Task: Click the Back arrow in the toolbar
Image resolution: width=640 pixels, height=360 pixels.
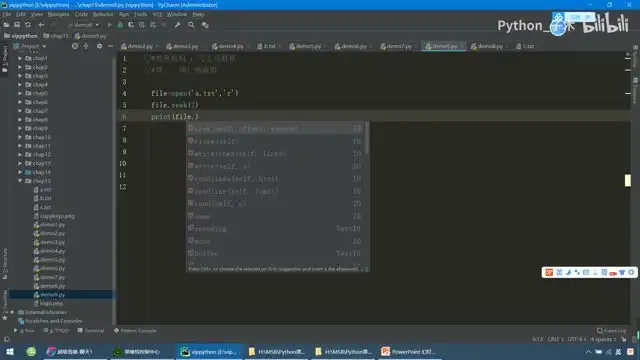Action: coord(41,25)
